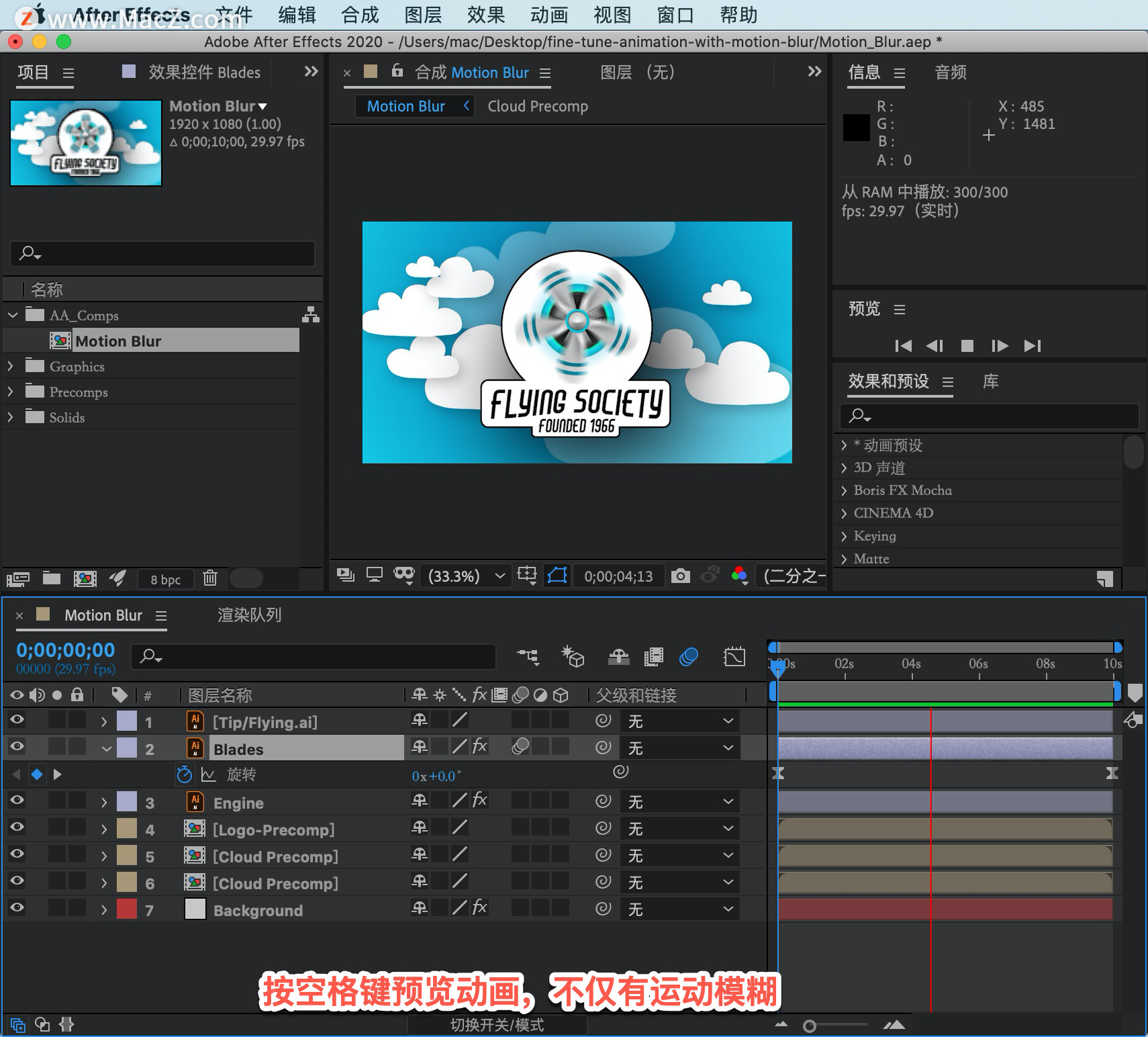This screenshot has width=1148, height=1037.
Task: Step forward one frame in preview panel
Action: [x=1000, y=346]
